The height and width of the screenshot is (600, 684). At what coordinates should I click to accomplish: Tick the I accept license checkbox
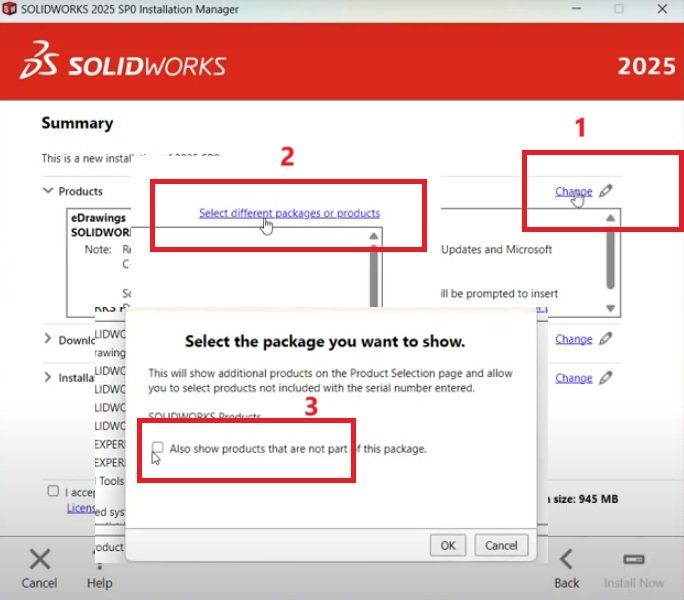pyautogui.click(x=53, y=491)
